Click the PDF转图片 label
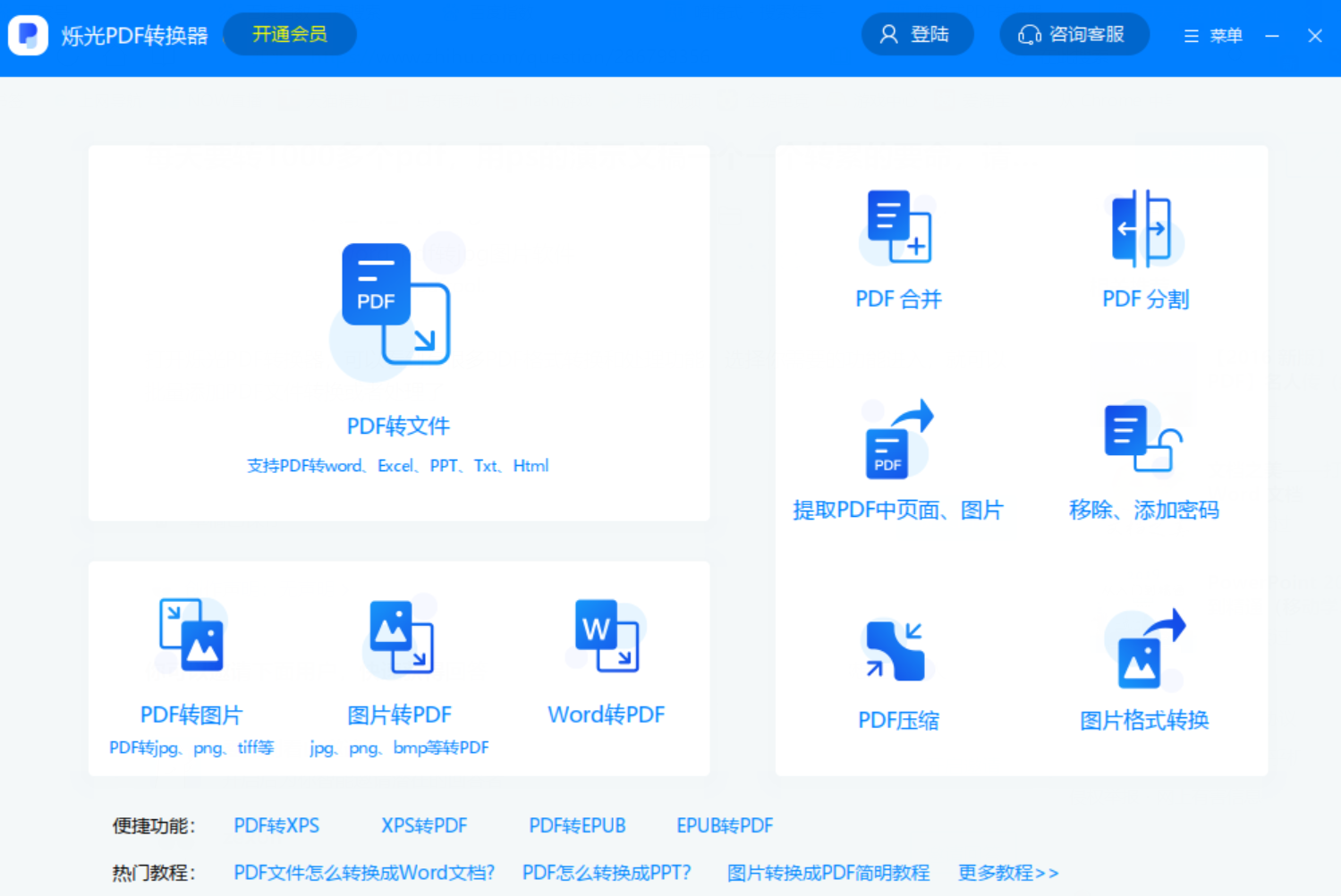This screenshot has height=896, width=1341. (191, 715)
